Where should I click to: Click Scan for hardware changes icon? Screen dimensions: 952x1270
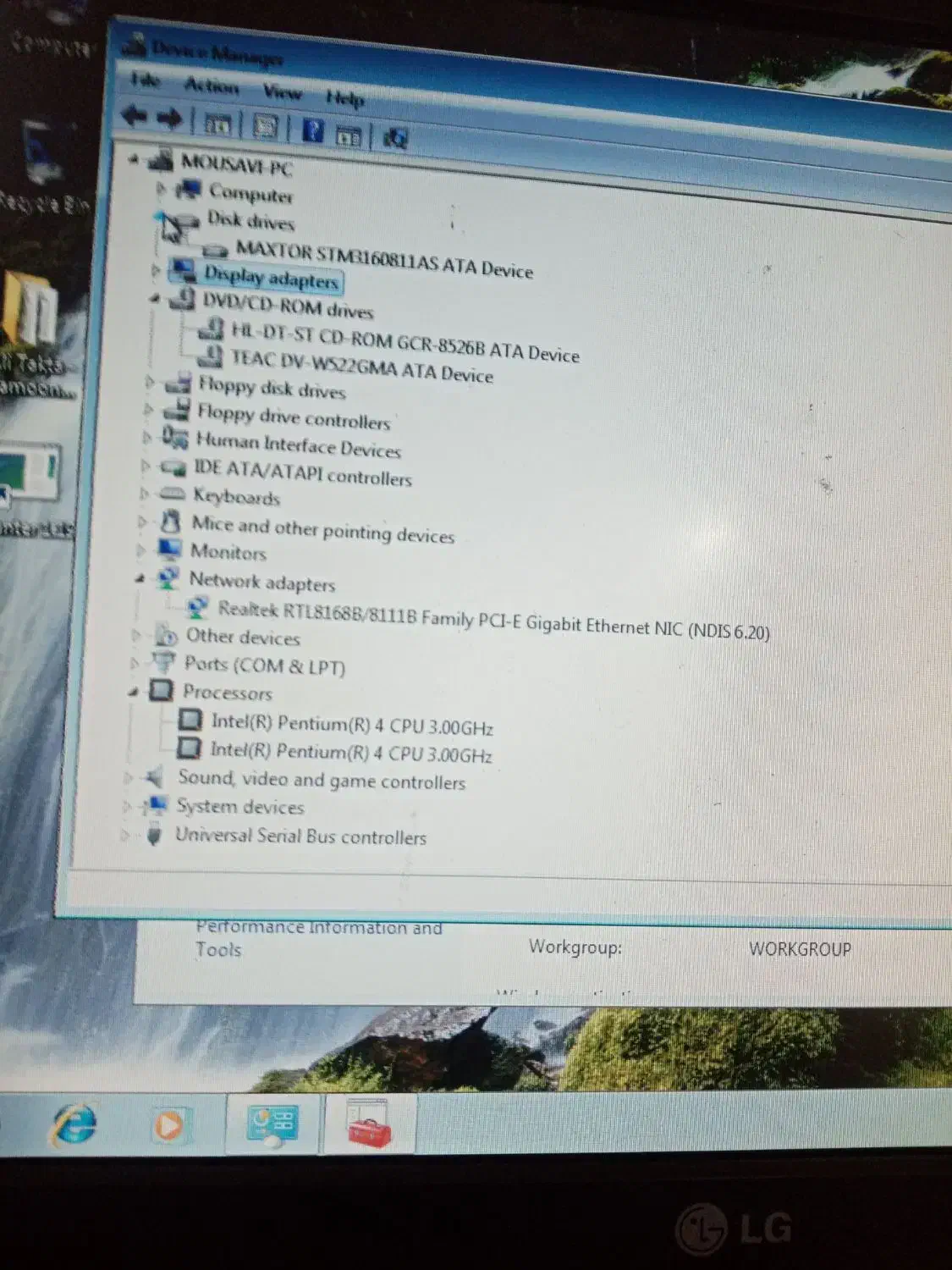(x=395, y=137)
